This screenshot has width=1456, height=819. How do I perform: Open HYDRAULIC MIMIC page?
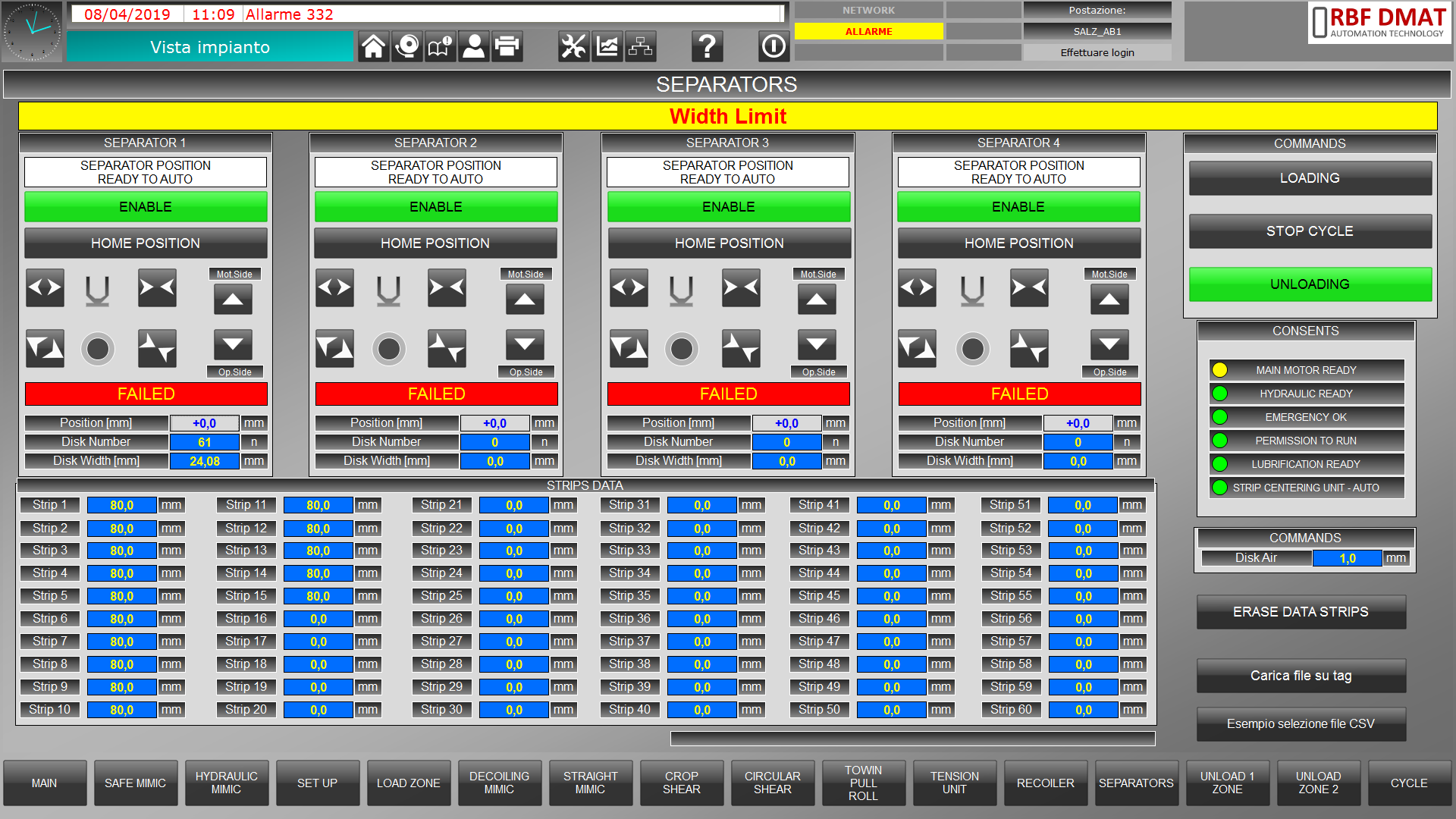tap(227, 783)
